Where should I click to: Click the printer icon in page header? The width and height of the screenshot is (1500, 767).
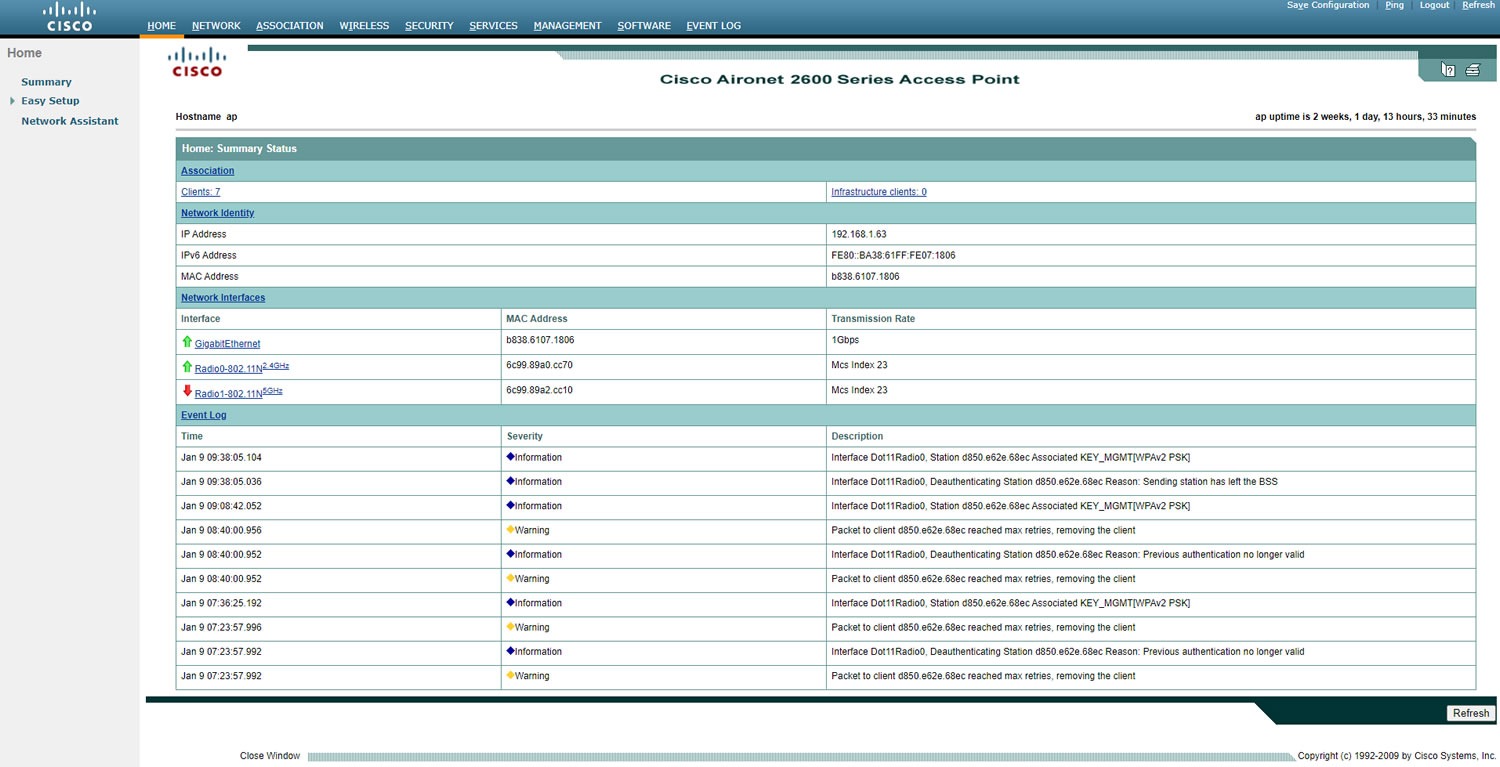(x=1472, y=70)
